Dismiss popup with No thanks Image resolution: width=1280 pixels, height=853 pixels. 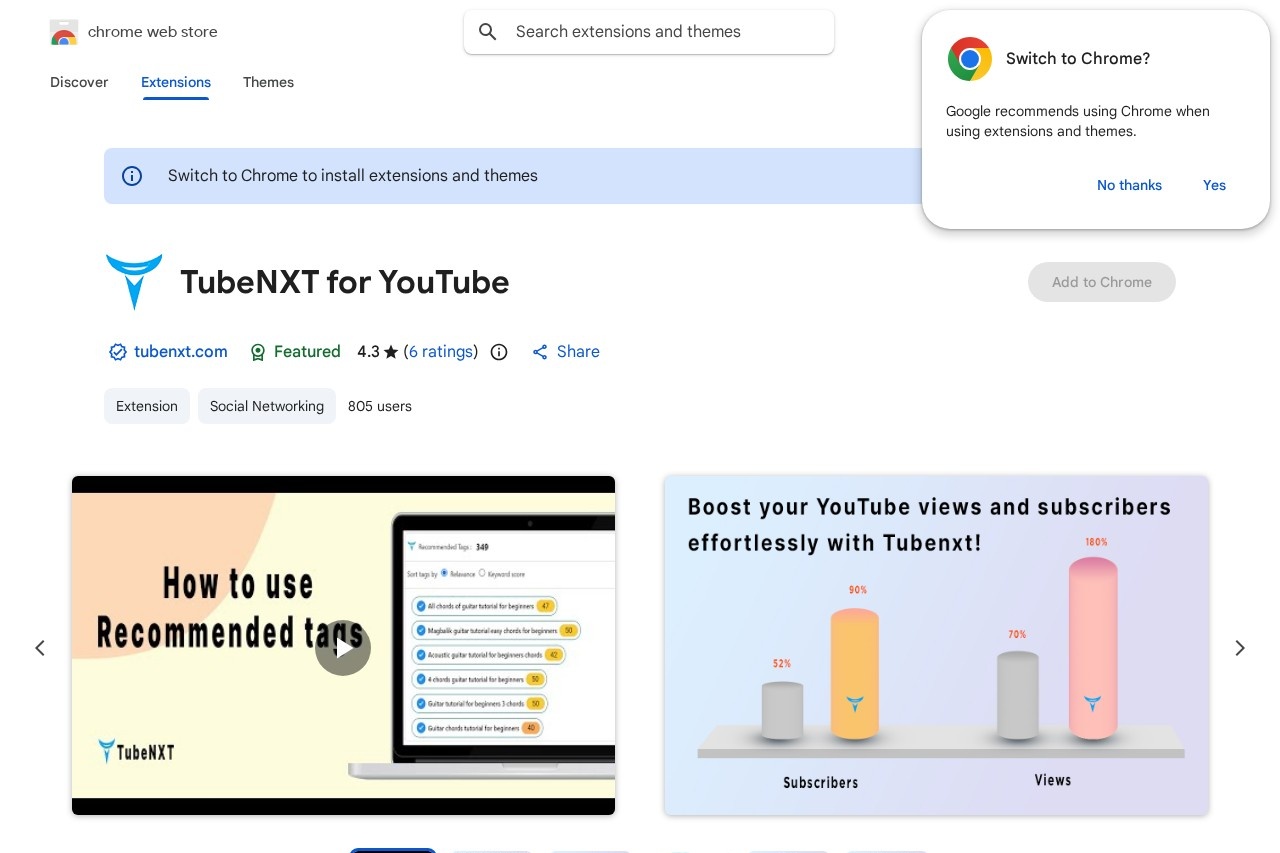(1129, 185)
